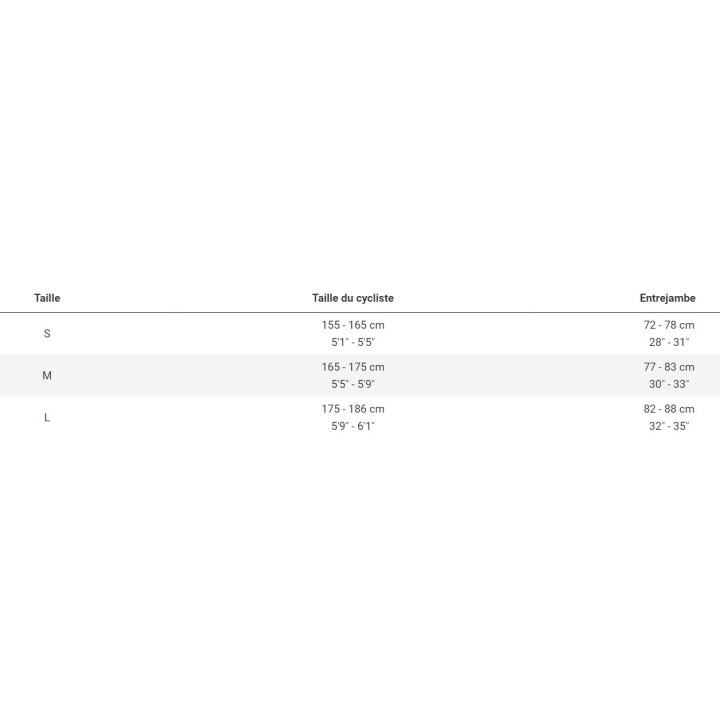Click the 175 - 186 cm value
Image resolution: width=720 pixels, height=720 pixels.
point(353,409)
